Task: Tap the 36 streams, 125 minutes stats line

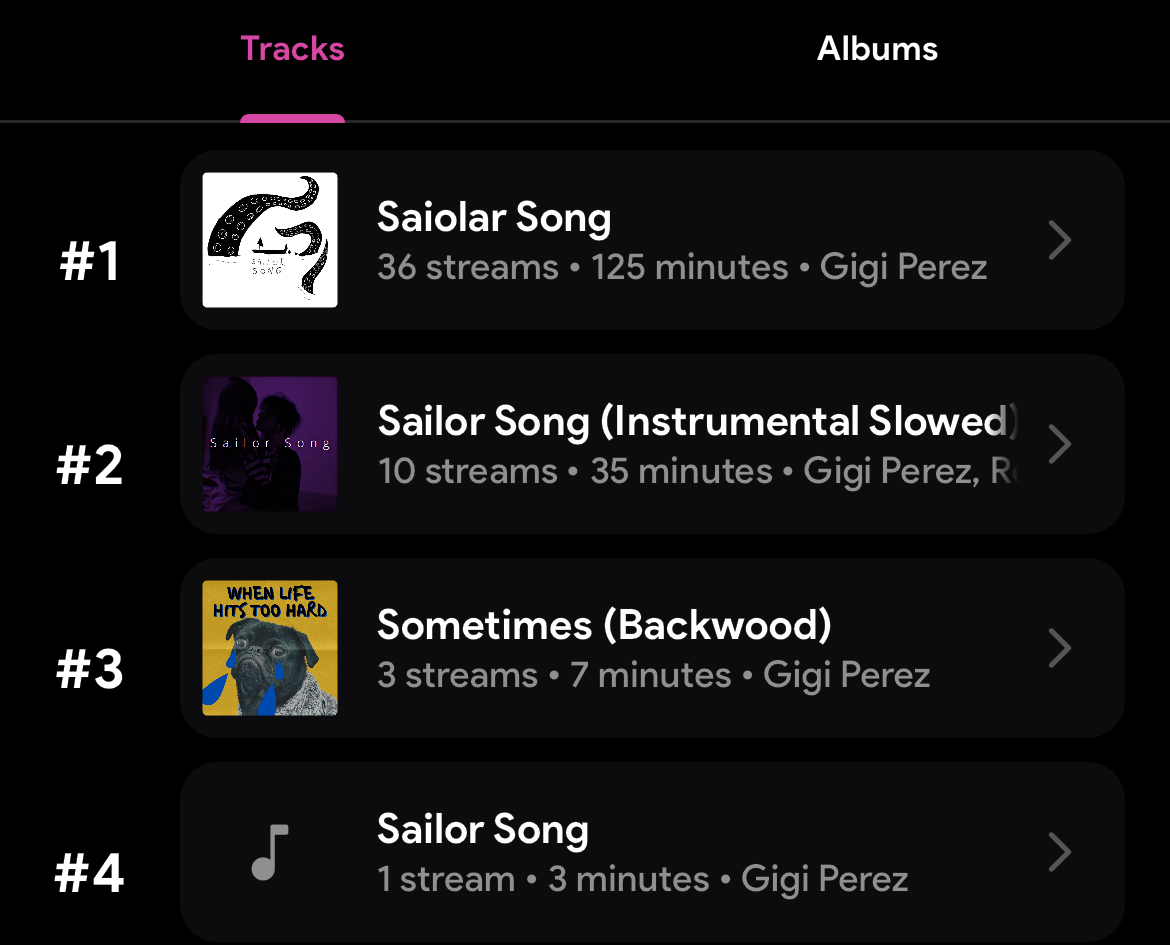Action: click(682, 268)
